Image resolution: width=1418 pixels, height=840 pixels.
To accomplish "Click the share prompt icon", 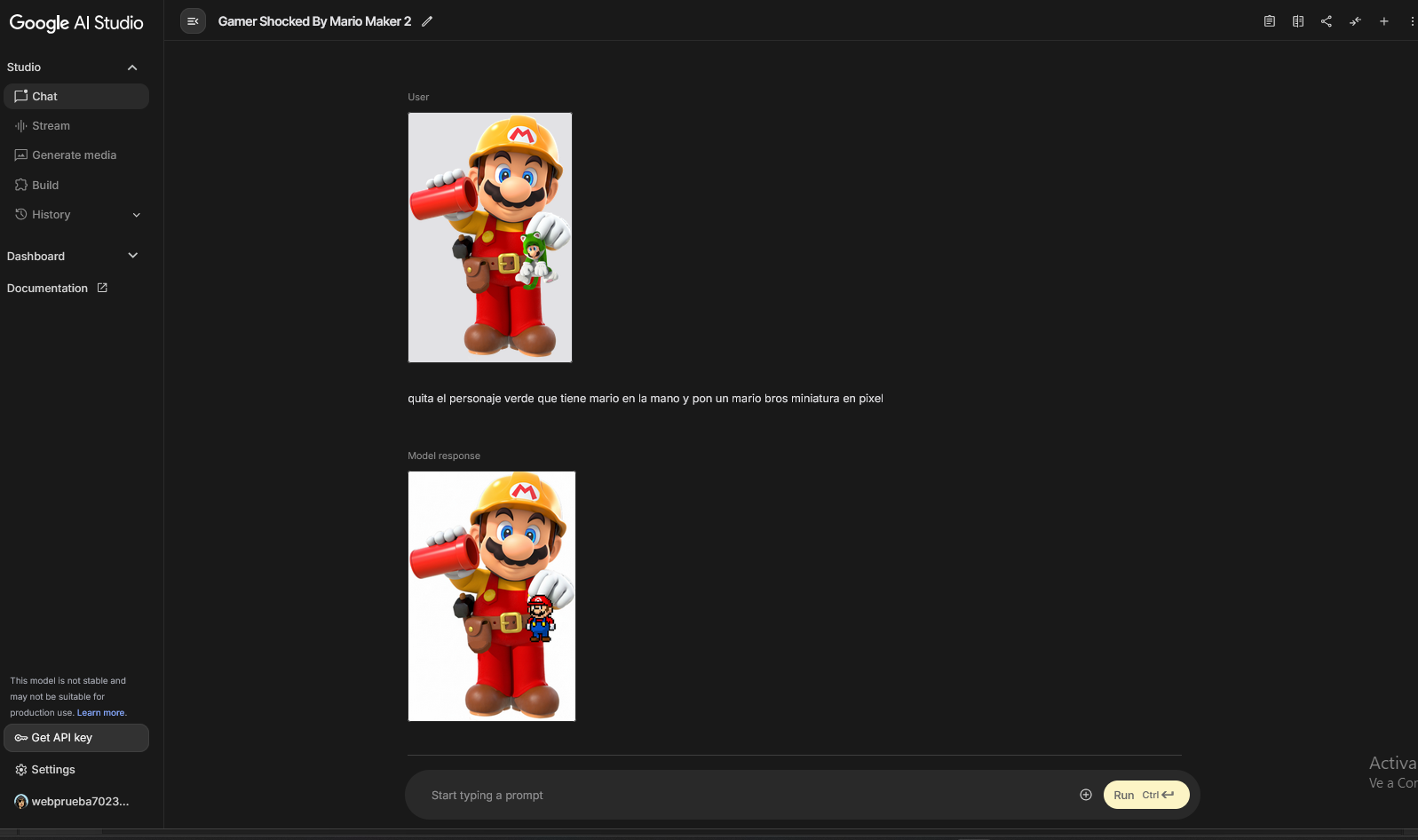I will pos(1327,21).
